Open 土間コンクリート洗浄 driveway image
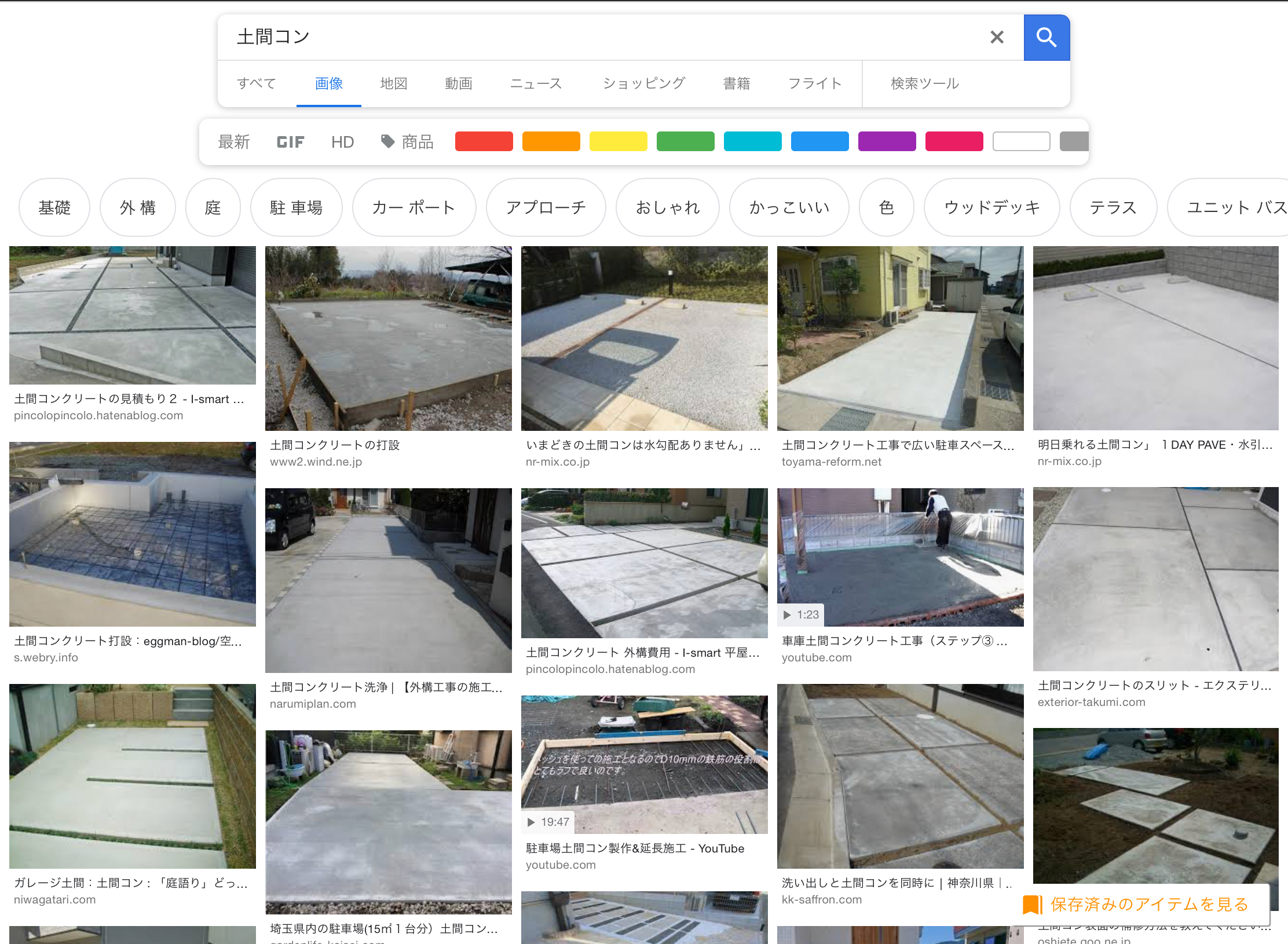 pyautogui.click(x=389, y=580)
